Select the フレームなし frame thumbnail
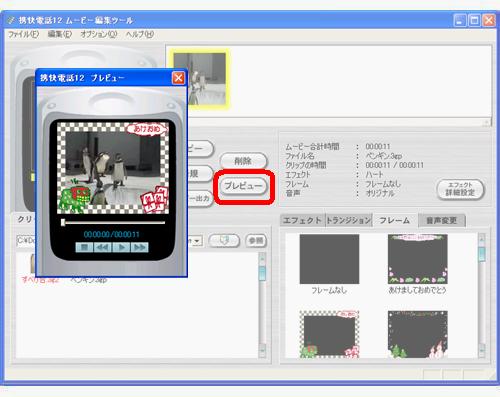This screenshot has height=397, width=500. (x=329, y=259)
